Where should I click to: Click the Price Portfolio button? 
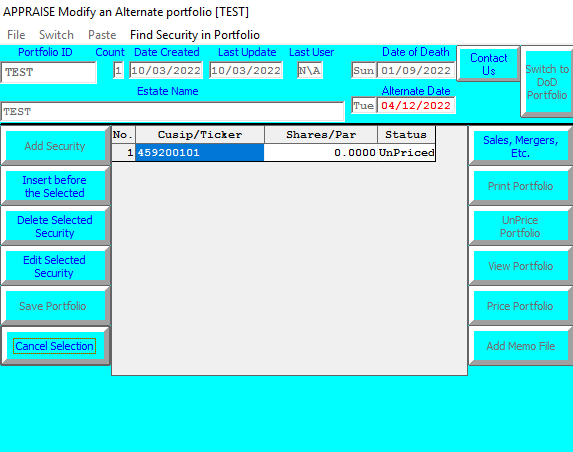click(x=520, y=306)
